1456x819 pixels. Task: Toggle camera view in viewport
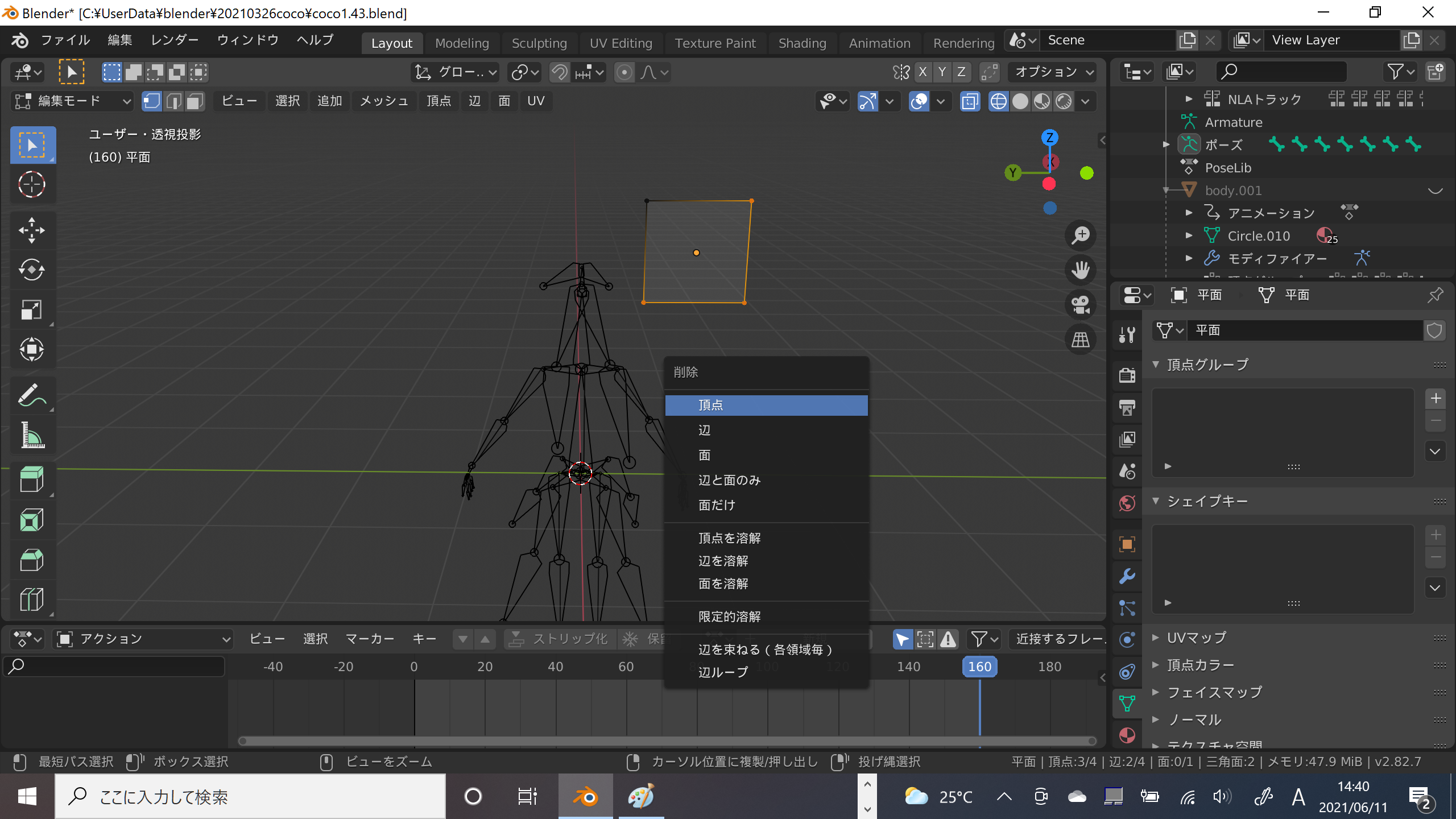pos(1080,304)
